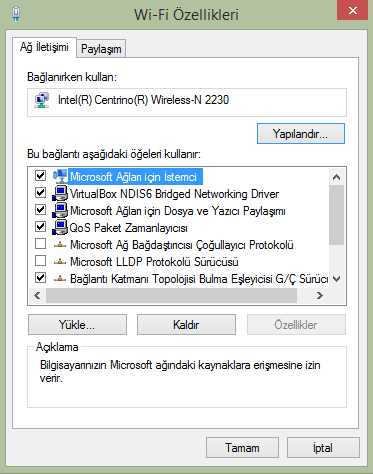The height and width of the screenshot is (474, 373).
Task: Enable Microsoft LLDP Protokolü Sürücüsü checkbox
Action: pyautogui.click(x=41, y=261)
